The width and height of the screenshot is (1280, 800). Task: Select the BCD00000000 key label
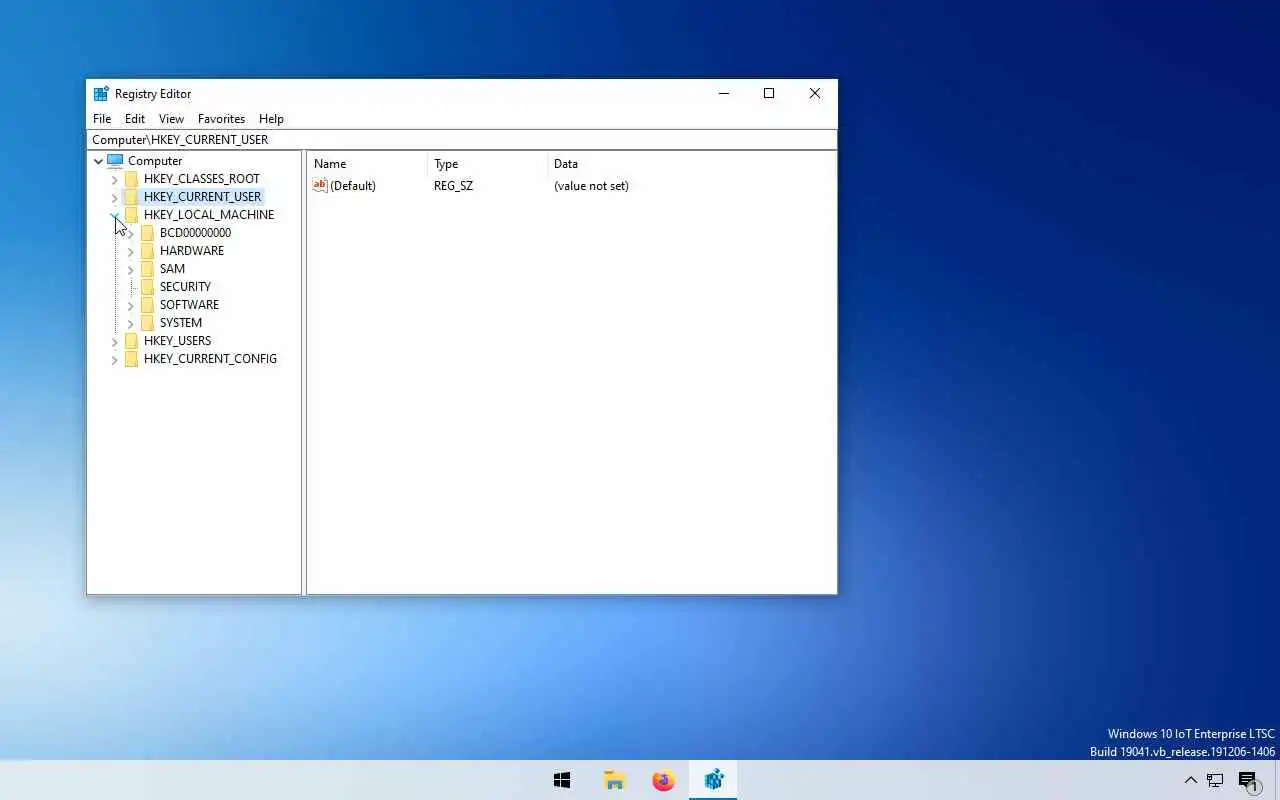coord(195,233)
